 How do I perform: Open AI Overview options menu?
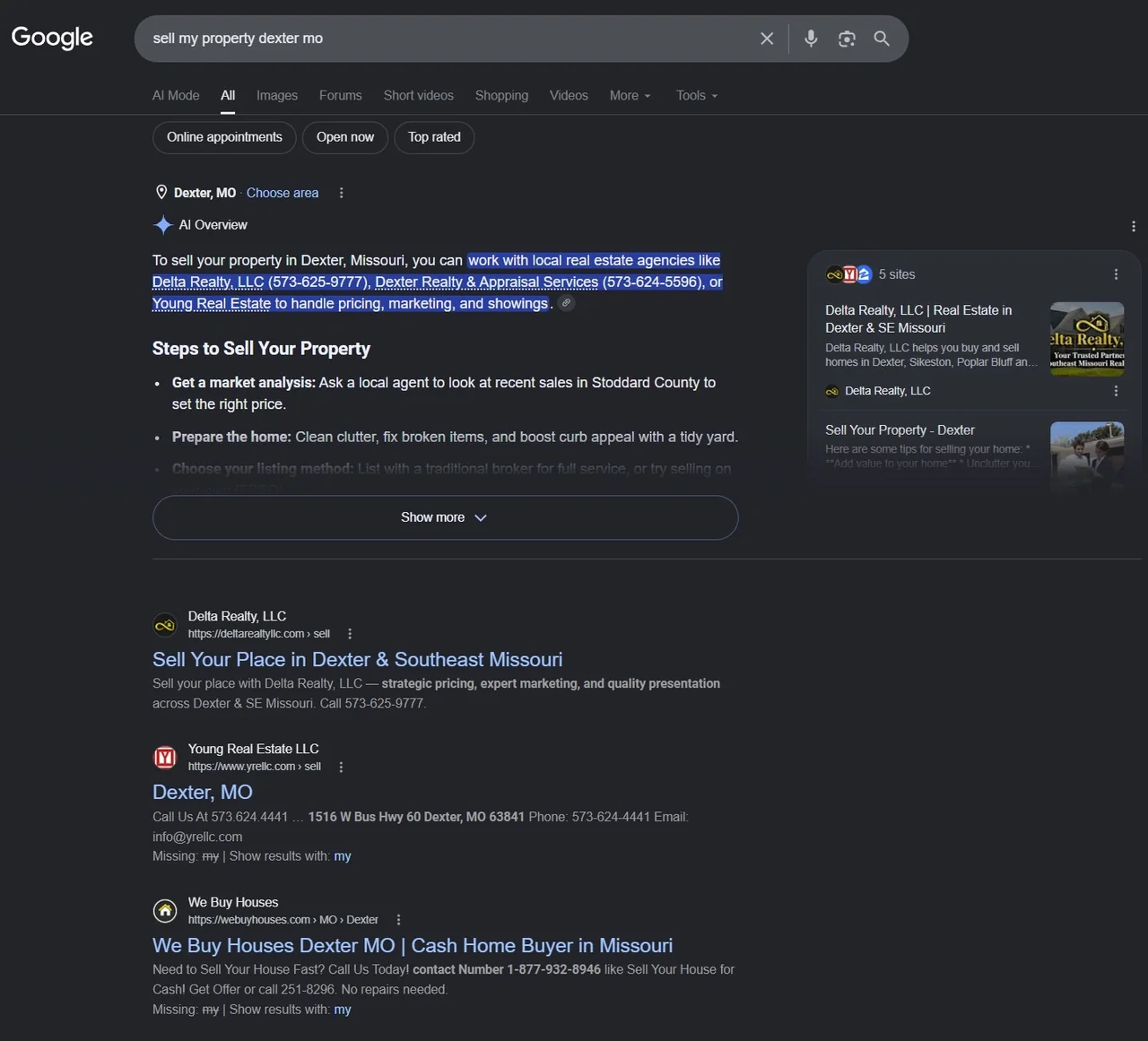tap(1134, 226)
